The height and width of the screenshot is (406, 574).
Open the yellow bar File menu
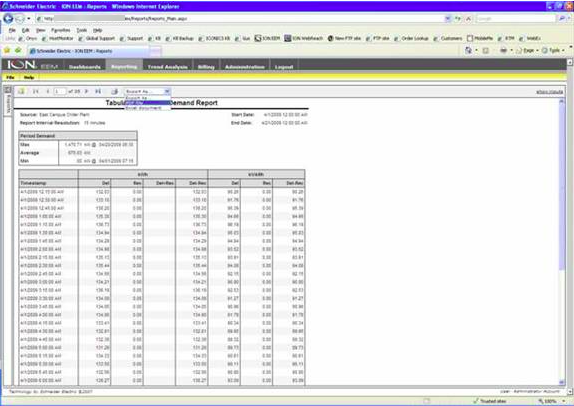(10, 77)
